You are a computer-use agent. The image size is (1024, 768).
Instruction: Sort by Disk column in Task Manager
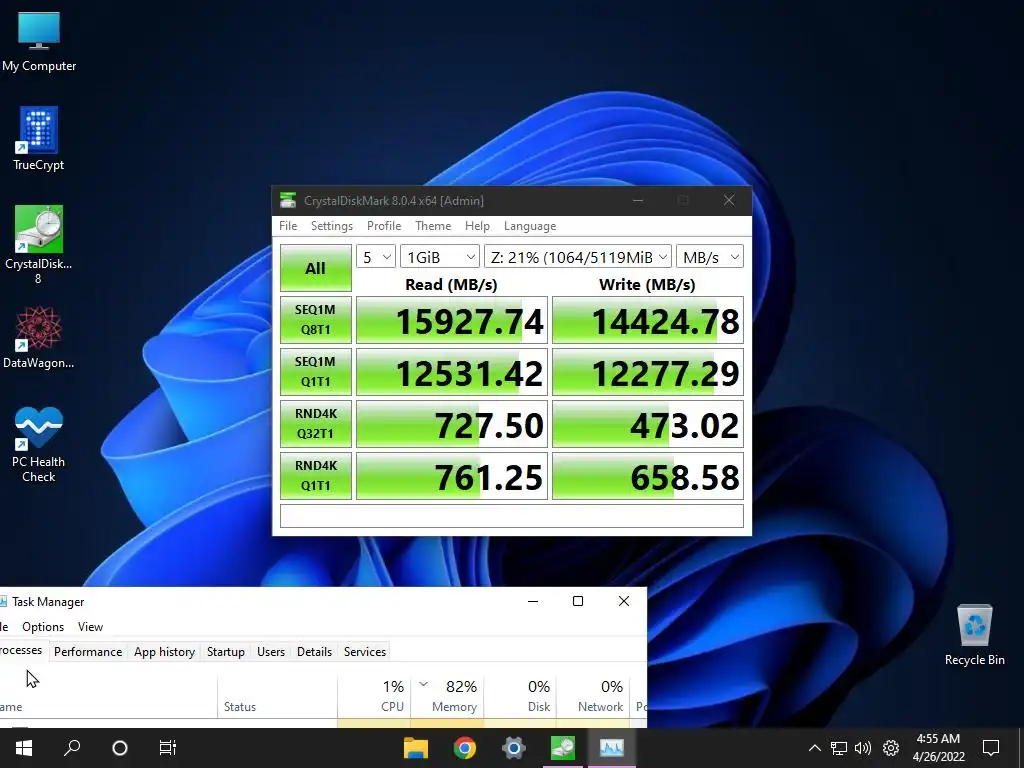click(520, 696)
